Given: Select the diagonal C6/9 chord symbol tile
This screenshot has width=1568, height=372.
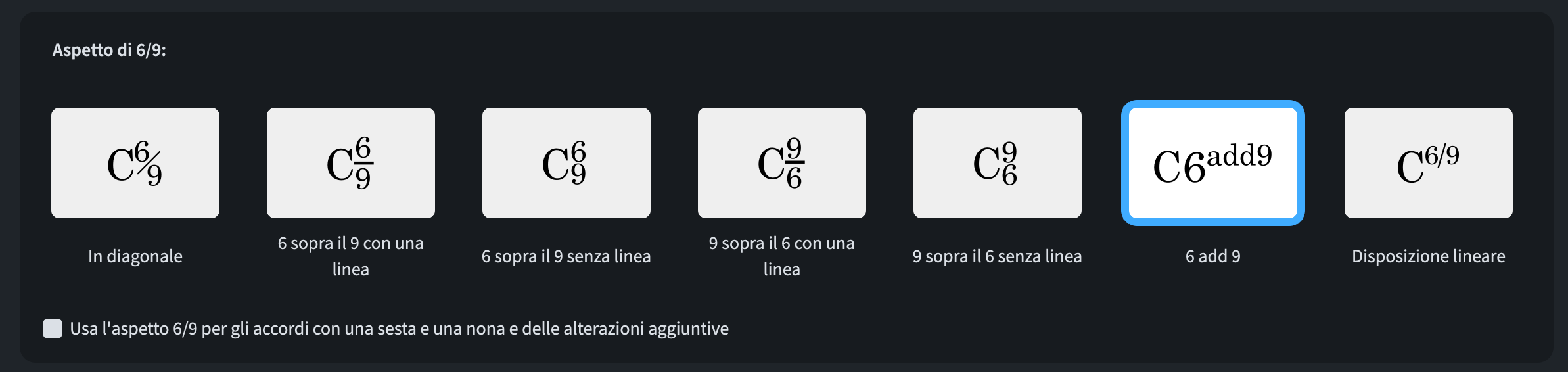Looking at the screenshot, I should coord(135,163).
